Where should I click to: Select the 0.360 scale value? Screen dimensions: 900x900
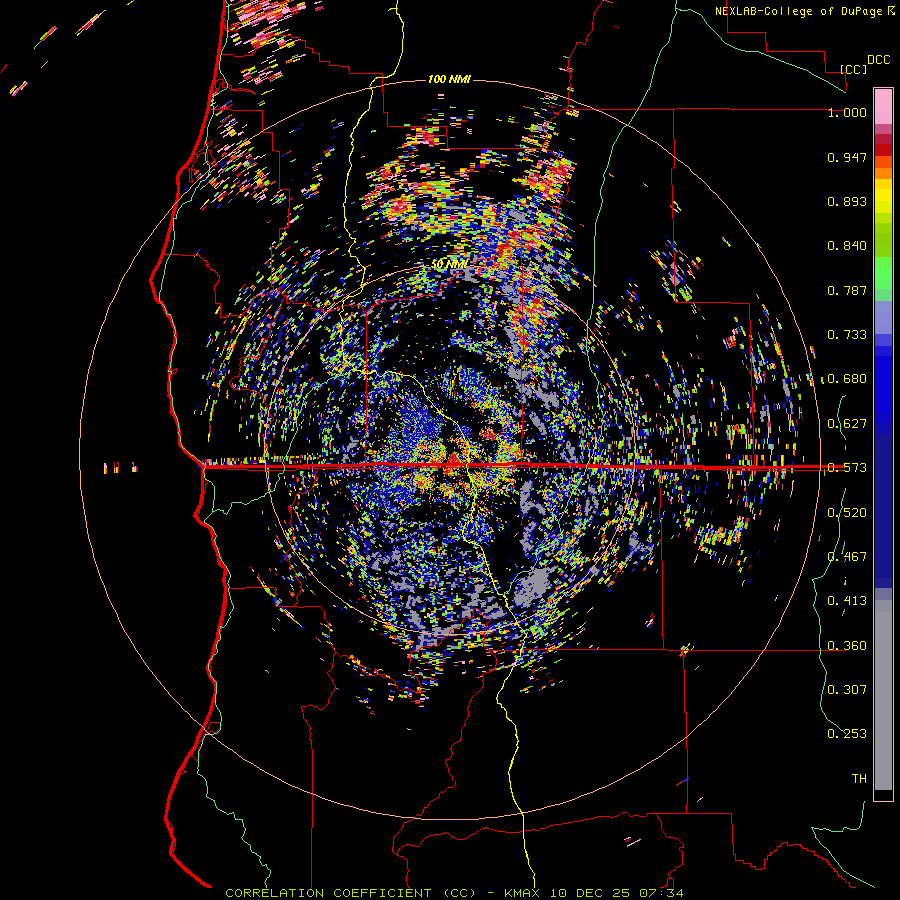(847, 646)
